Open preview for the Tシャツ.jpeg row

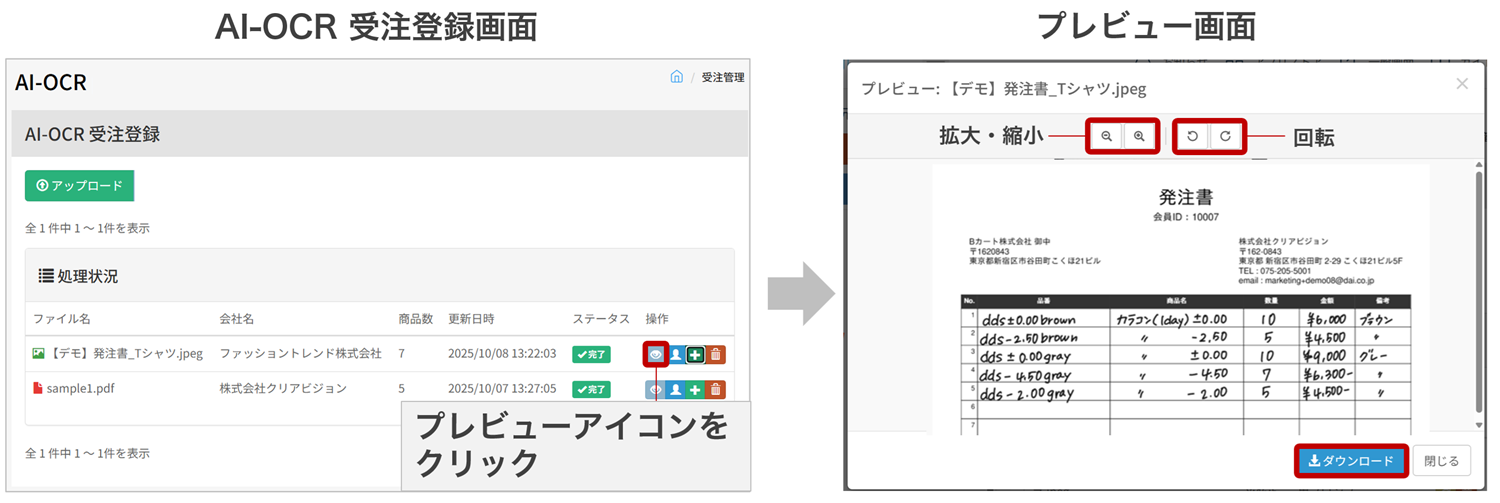(656, 354)
